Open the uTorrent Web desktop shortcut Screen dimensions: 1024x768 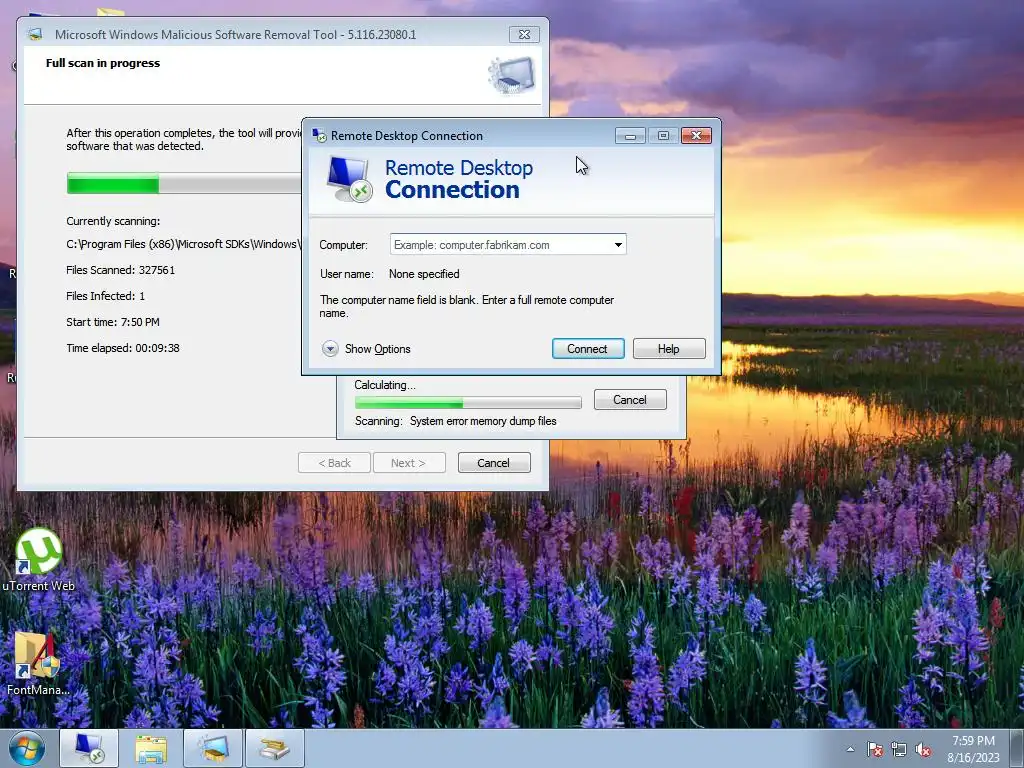point(39,560)
